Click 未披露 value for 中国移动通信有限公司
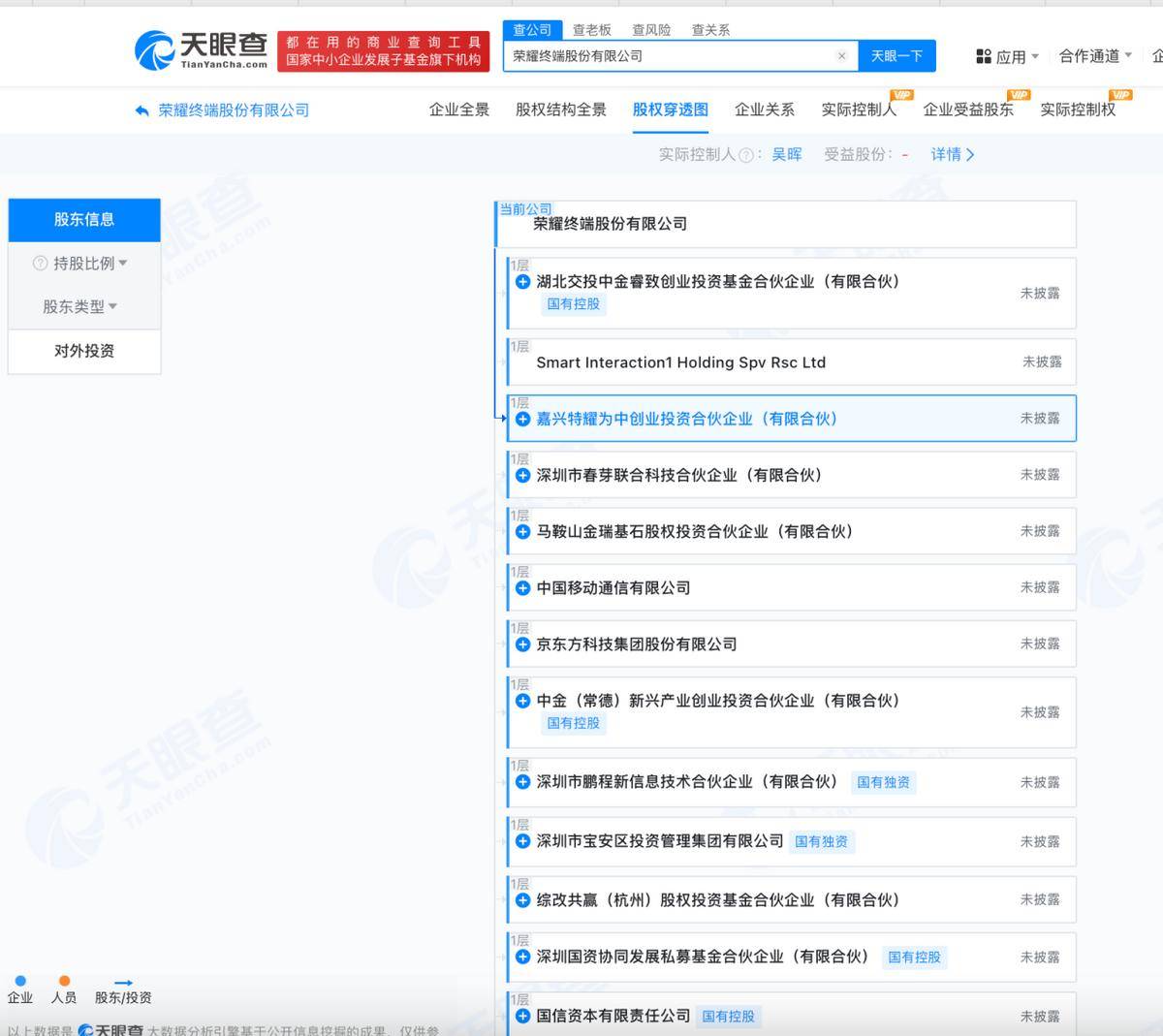 click(1040, 587)
